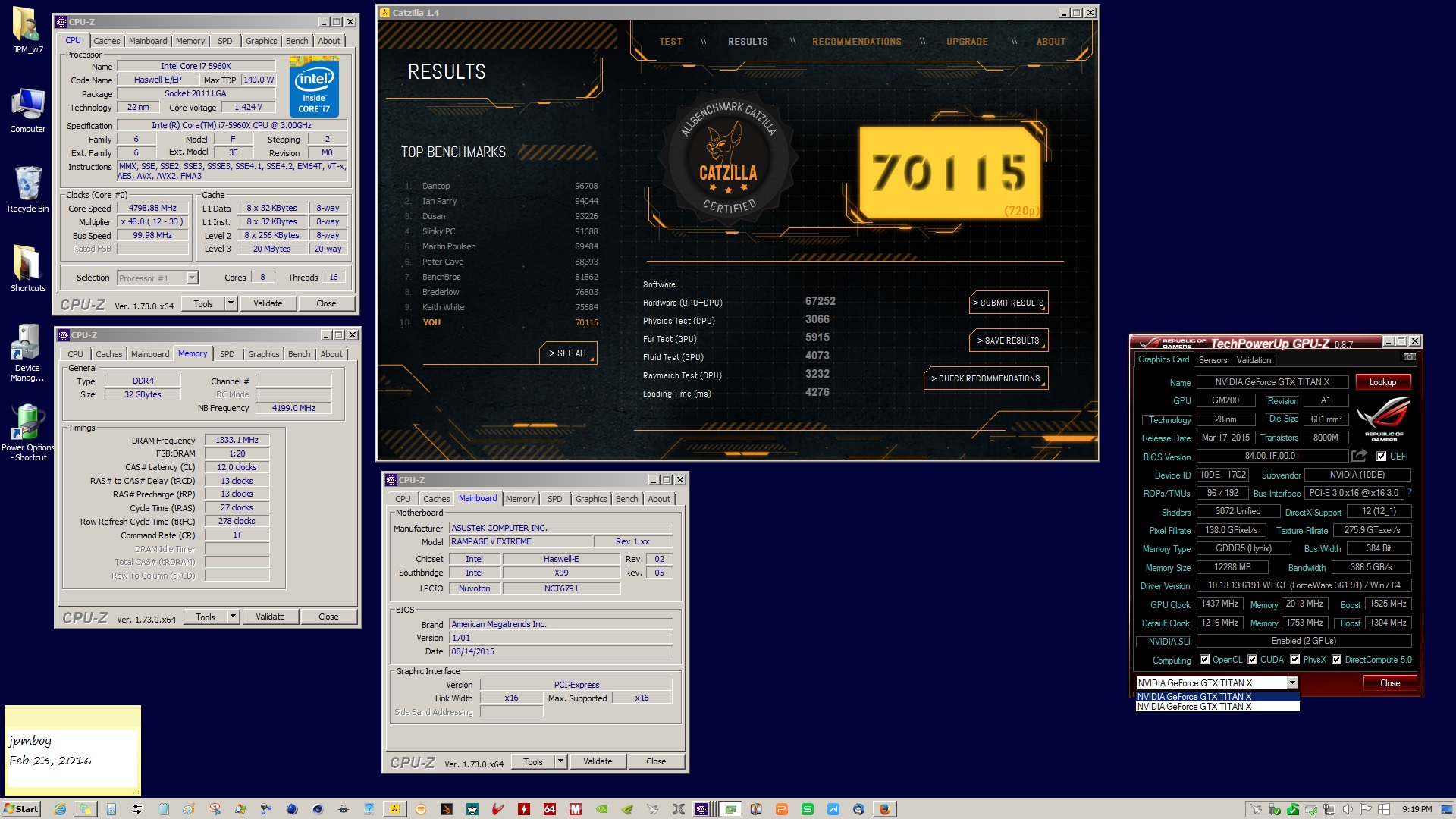Expand Tools arrow in CPU-Z CPU window
This screenshot has width=1456, height=819.
(231, 303)
